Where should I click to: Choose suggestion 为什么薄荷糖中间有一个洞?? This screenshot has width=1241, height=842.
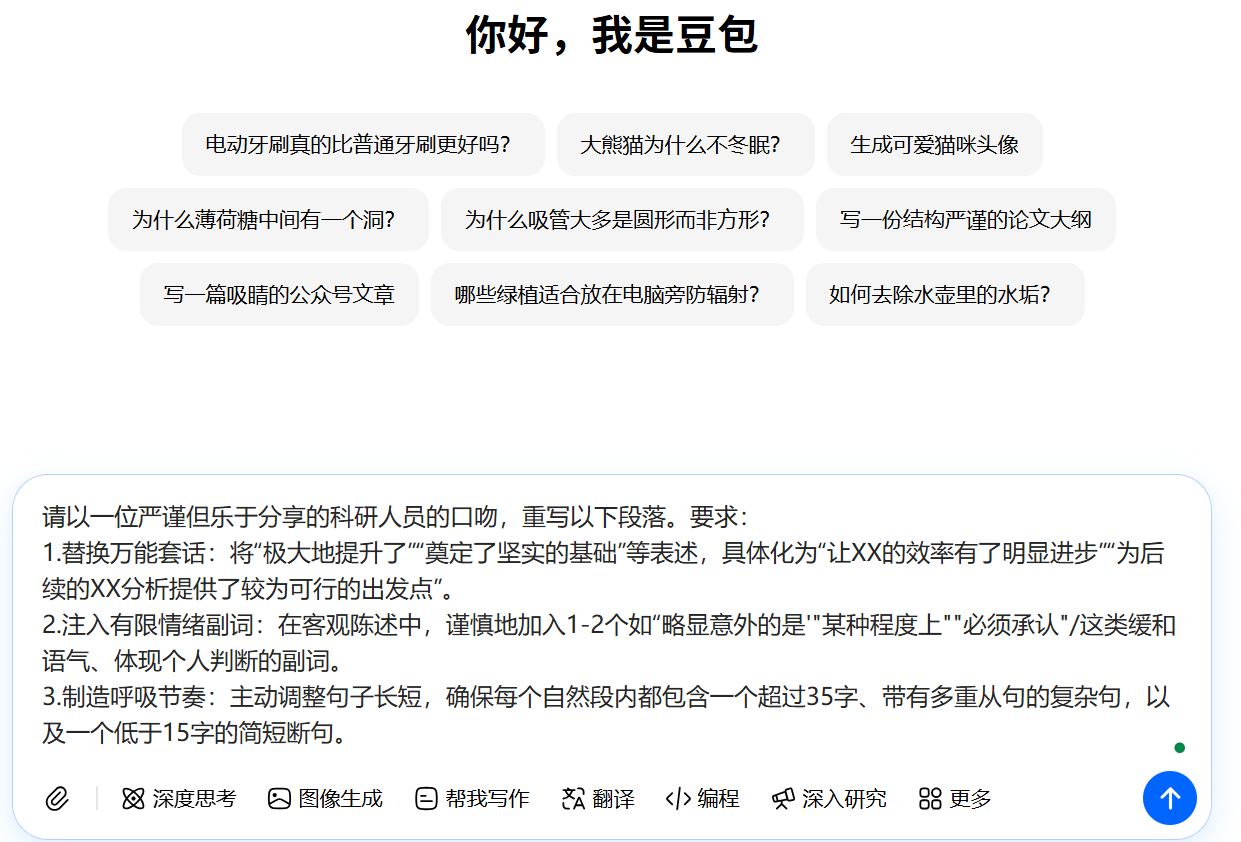tap(268, 219)
